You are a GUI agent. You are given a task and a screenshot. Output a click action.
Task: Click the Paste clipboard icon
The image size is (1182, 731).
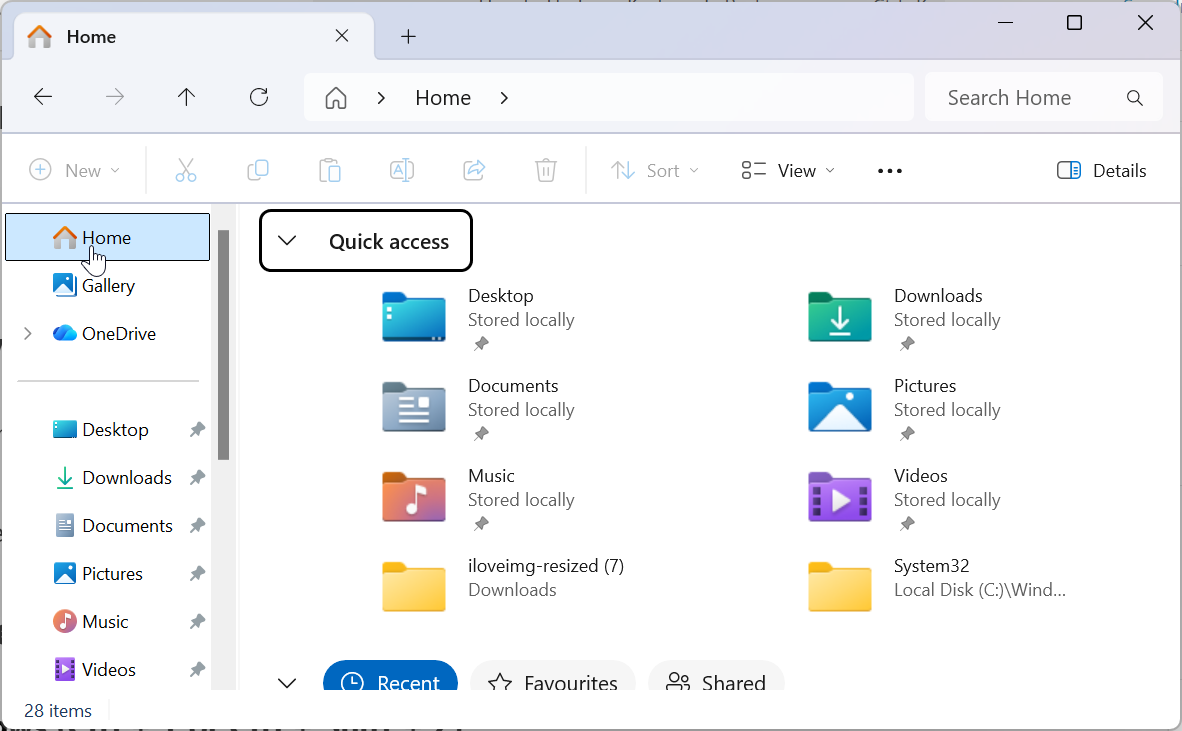[x=330, y=170]
